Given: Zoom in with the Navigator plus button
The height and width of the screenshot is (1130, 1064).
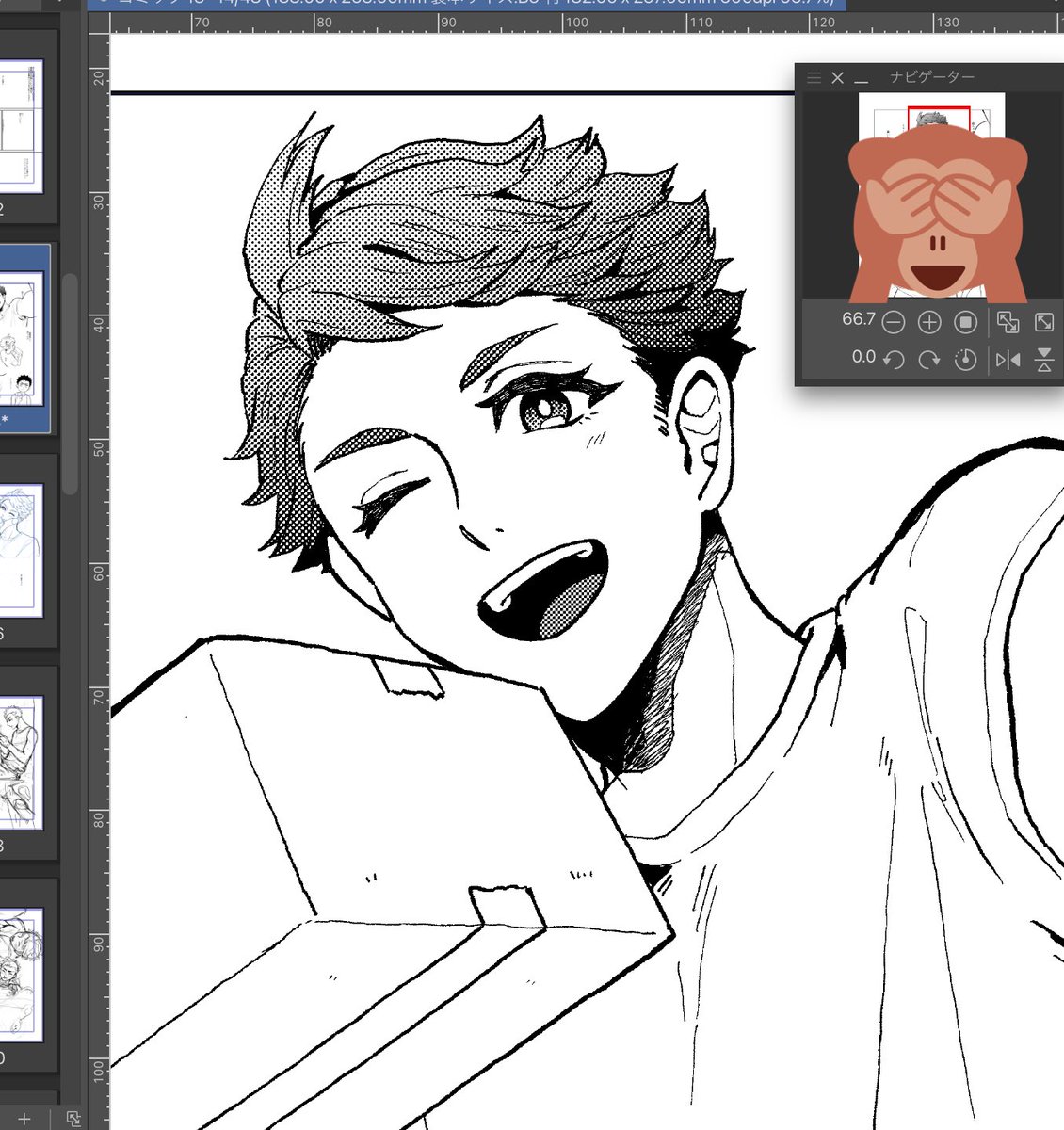Looking at the screenshot, I should (929, 322).
